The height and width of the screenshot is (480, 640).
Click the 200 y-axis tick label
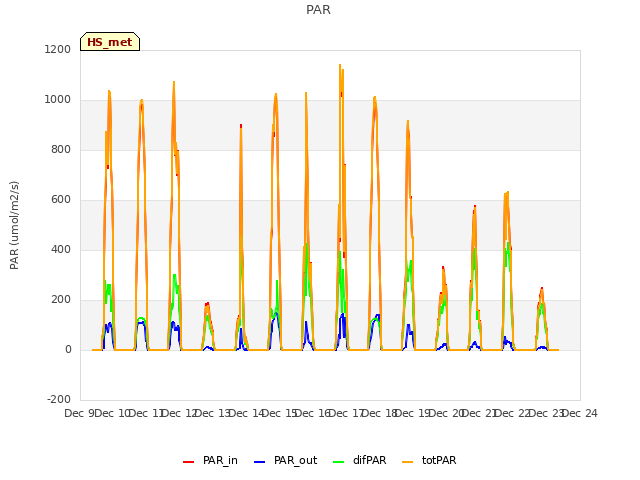pyautogui.click(x=61, y=300)
